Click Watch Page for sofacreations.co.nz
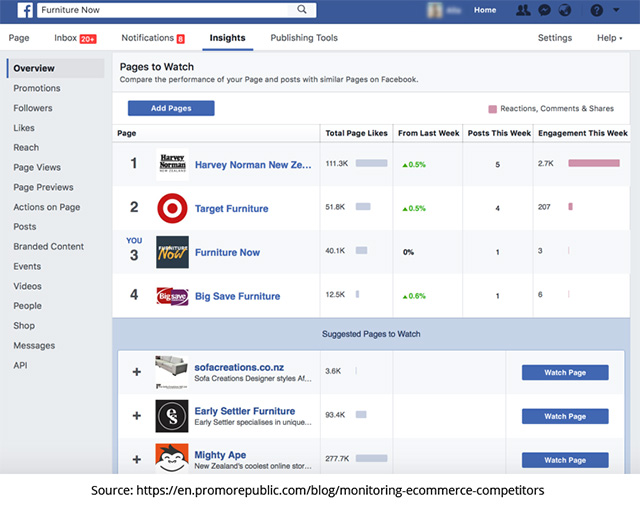Screen dimensions: 640x505 click(x=565, y=372)
